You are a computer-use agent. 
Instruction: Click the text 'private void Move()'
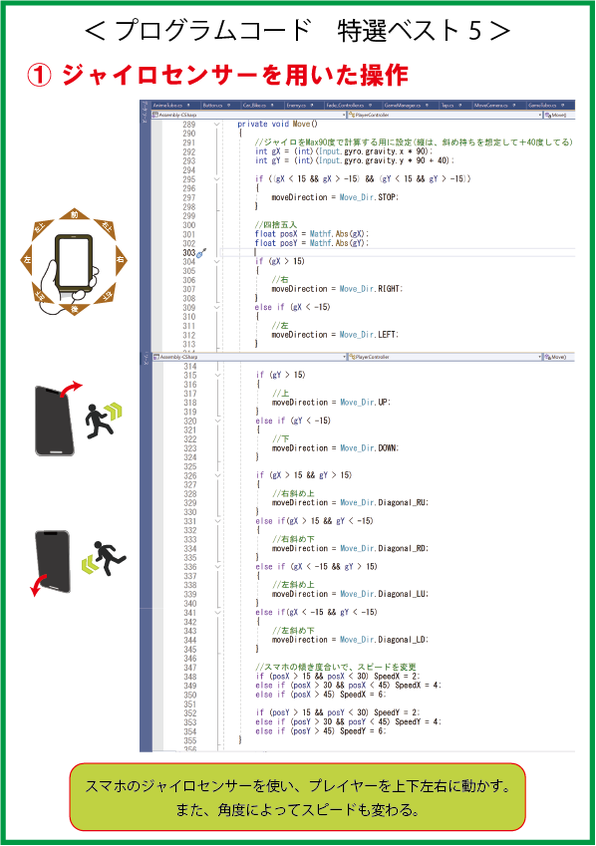pyautogui.click(x=278, y=124)
